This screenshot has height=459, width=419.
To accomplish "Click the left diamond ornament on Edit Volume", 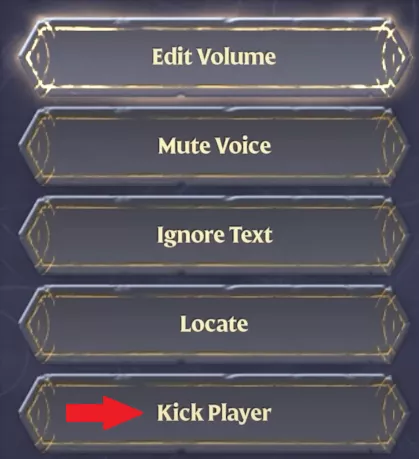I will (37, 57).
